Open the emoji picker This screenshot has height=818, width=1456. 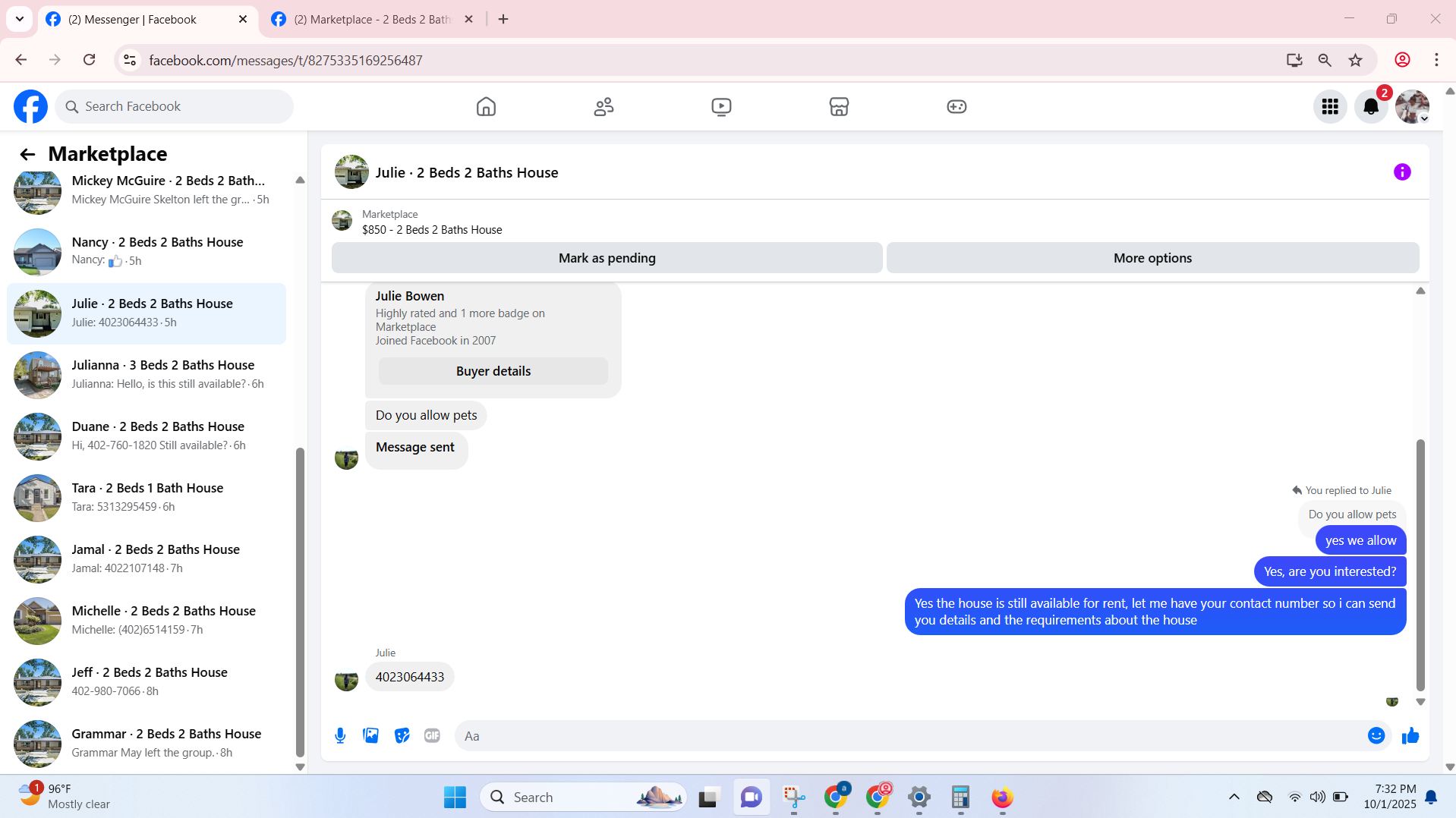point(1376,735)
